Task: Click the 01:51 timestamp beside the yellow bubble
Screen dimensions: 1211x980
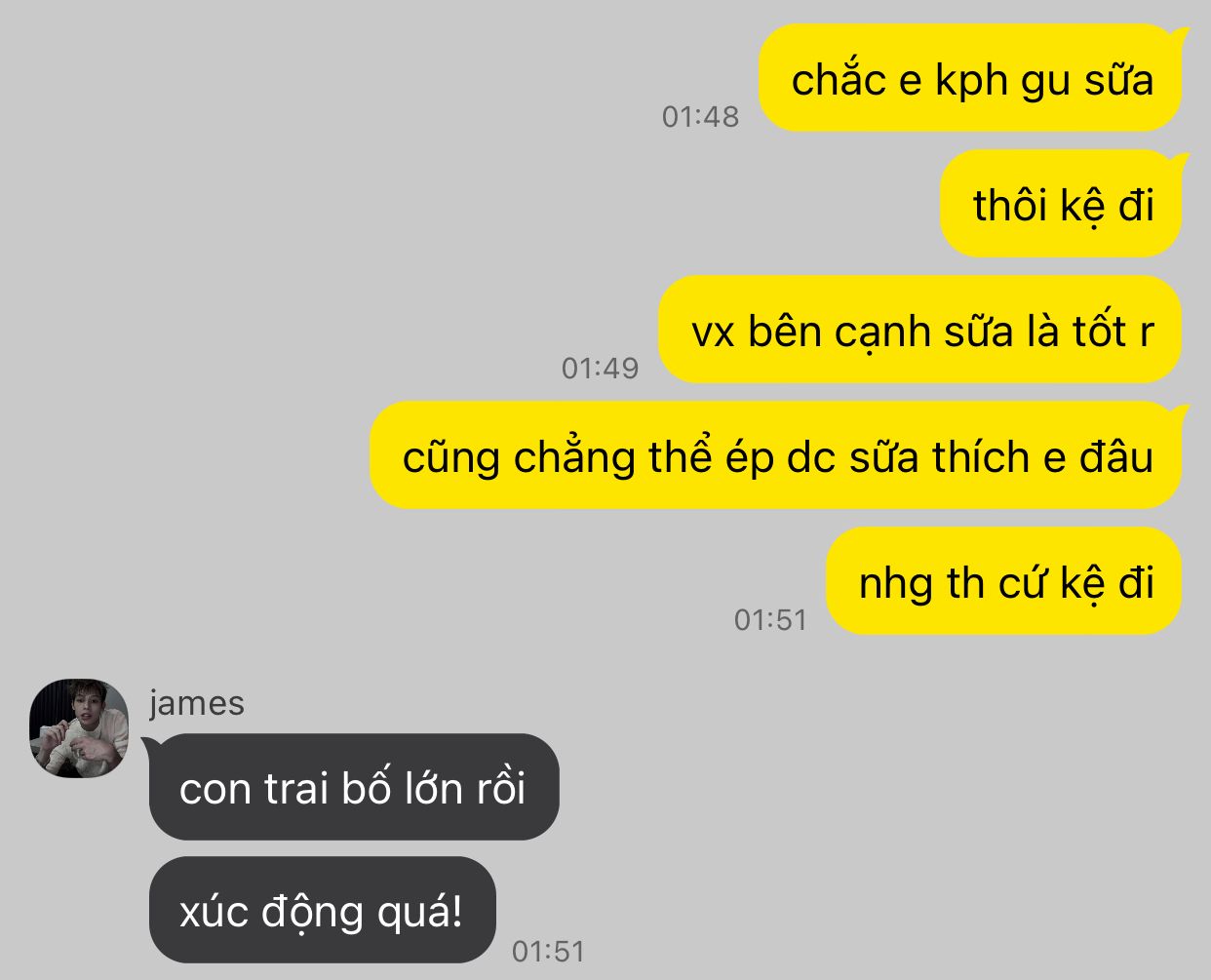Action: [770, 619]
